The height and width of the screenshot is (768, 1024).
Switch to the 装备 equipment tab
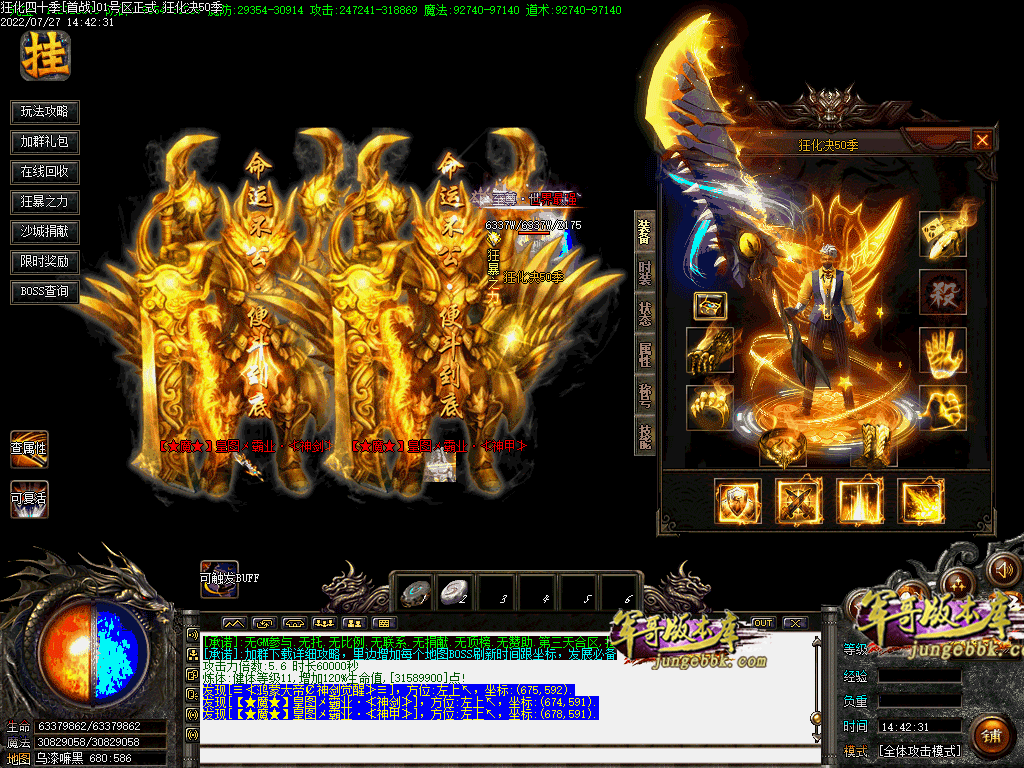[x=645, y=231]
